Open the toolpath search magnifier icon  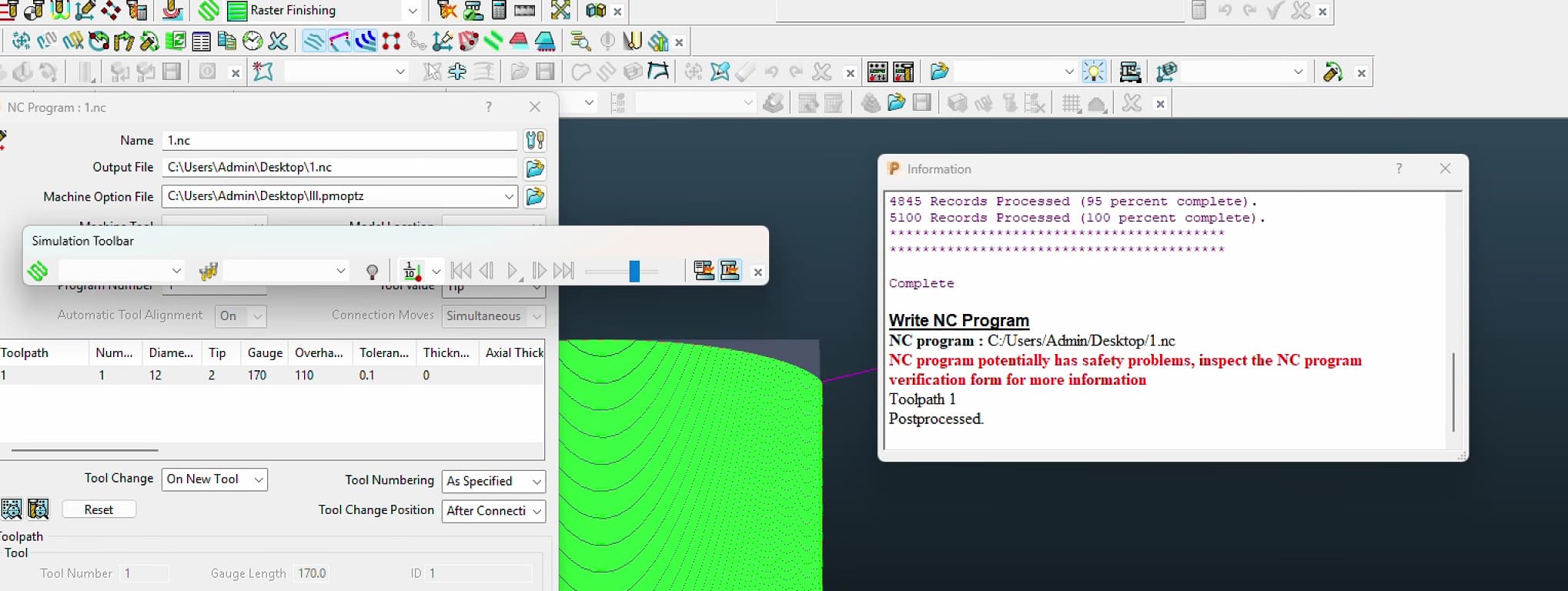coord(581,42)
